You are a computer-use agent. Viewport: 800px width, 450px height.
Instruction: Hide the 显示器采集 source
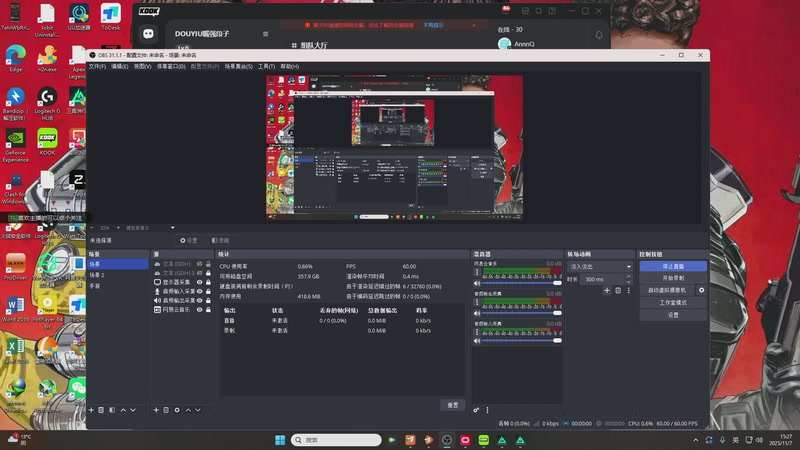tap(199, 282)
